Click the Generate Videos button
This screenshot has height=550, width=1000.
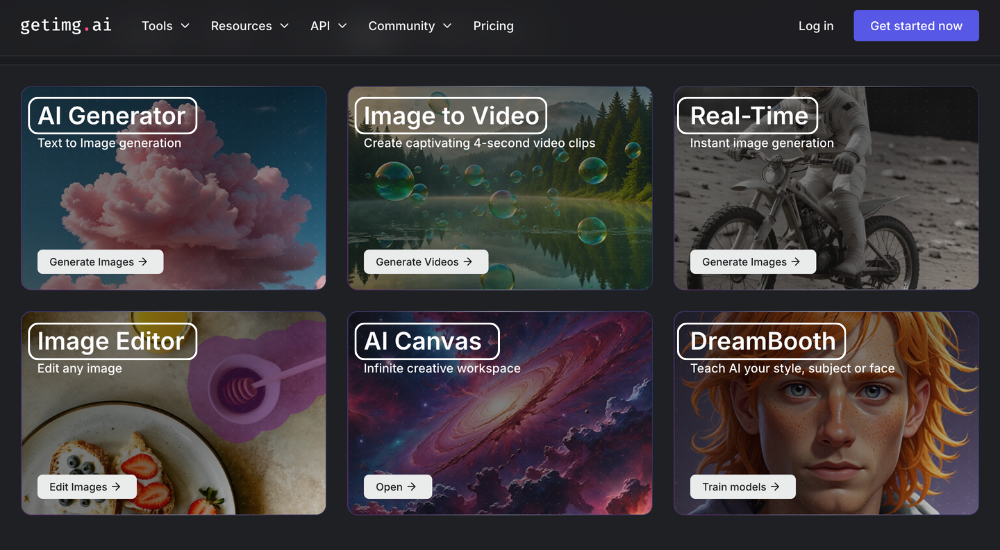[x=426, y=262]
